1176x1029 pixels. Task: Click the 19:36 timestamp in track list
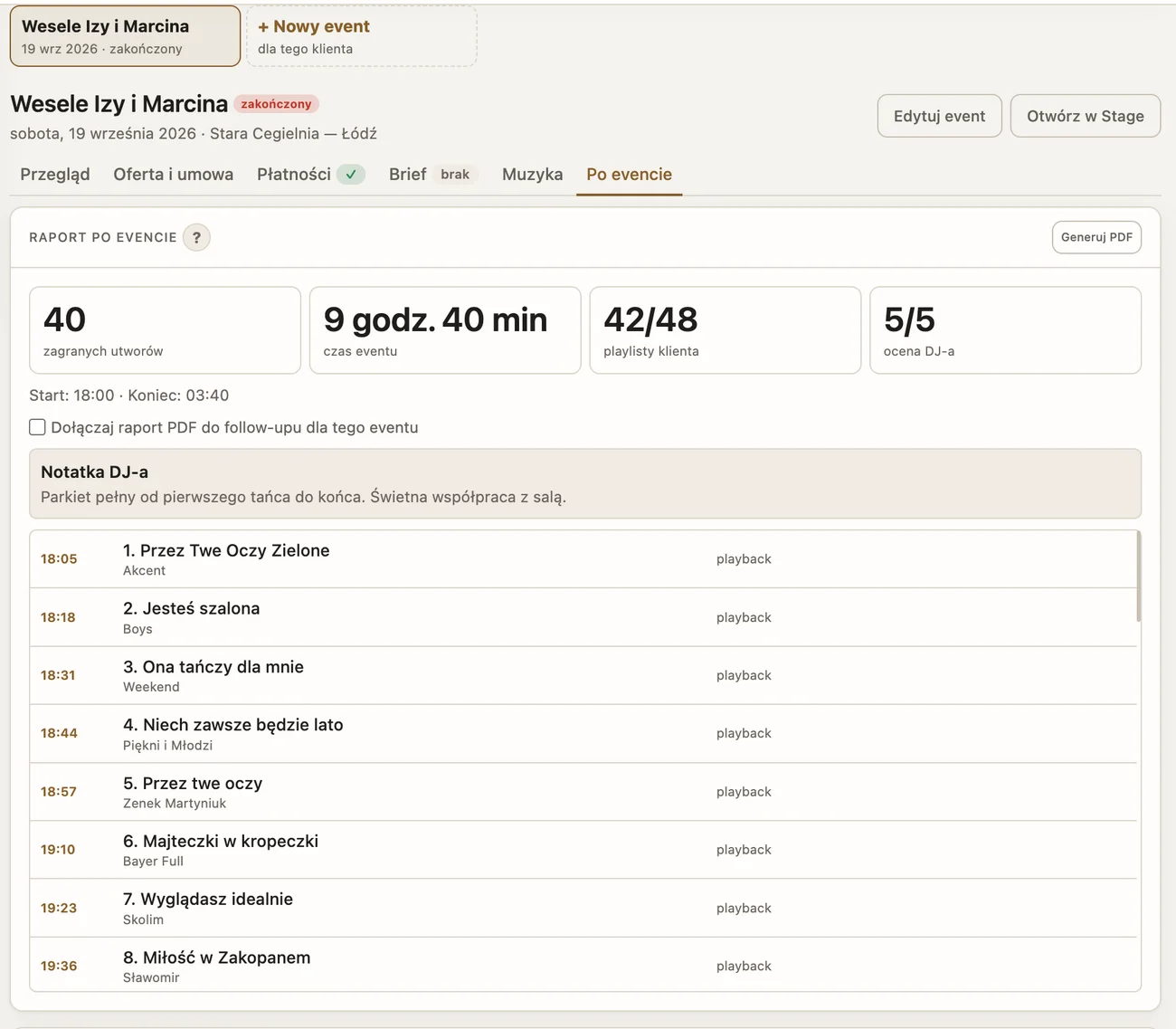(59, 966)
